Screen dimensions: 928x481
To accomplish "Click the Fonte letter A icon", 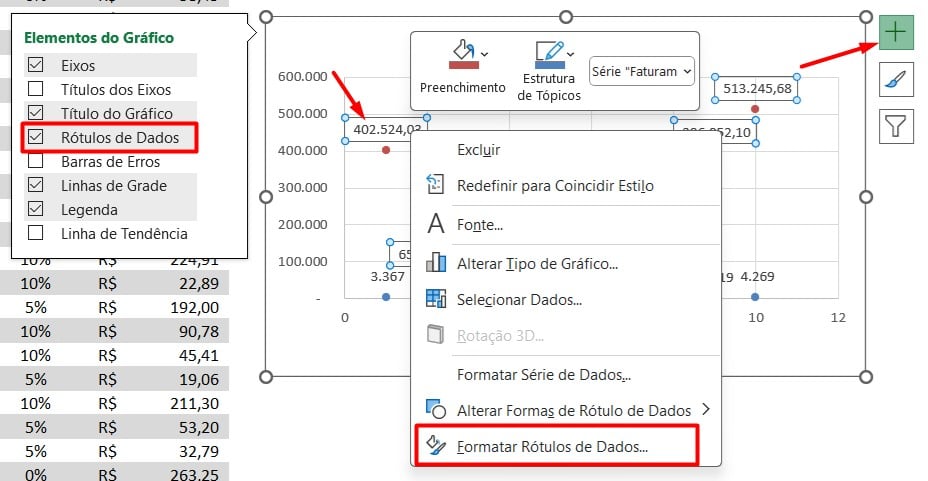I will coord(436,224).
